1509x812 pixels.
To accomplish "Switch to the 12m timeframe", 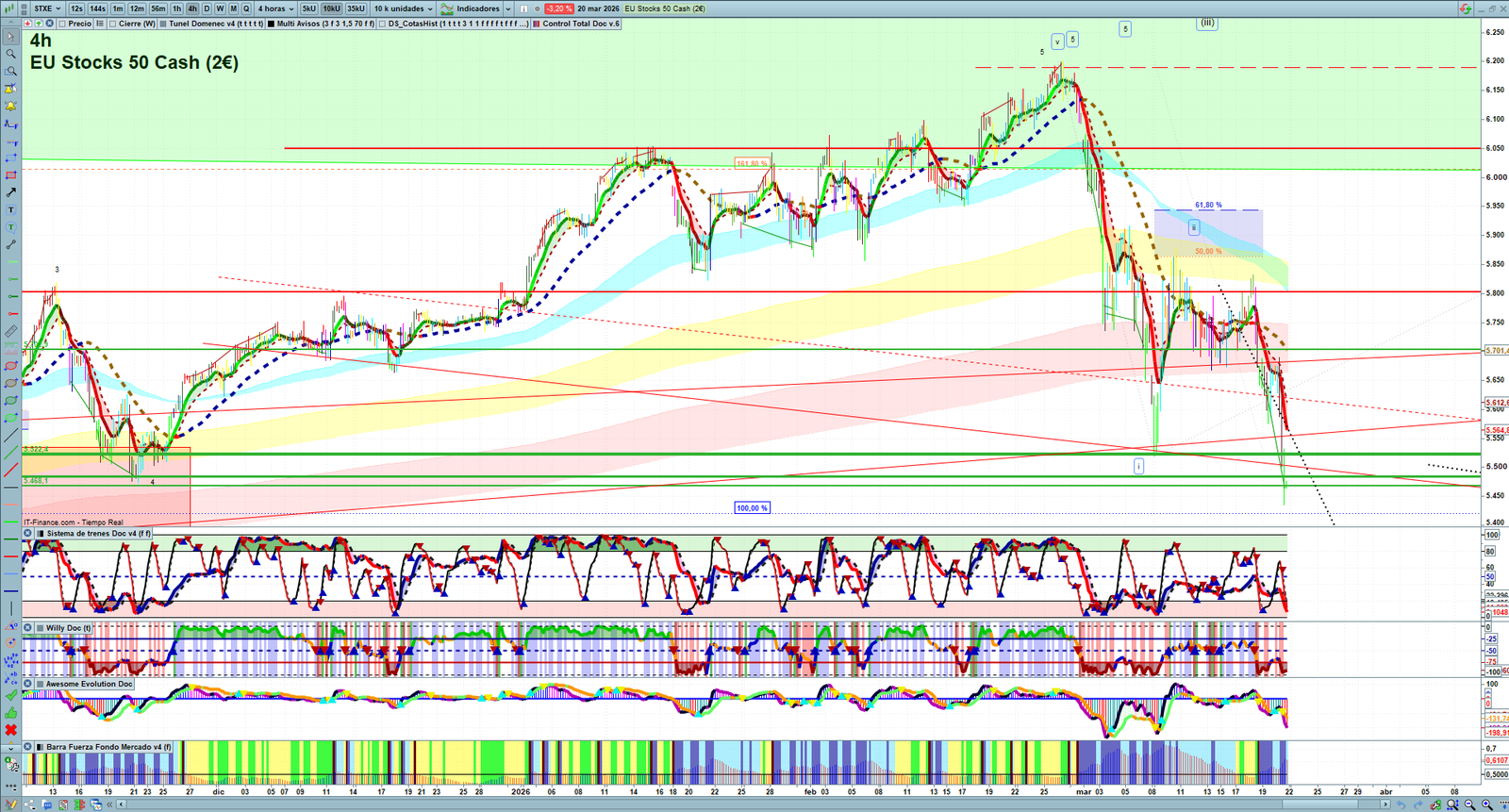I will [137, 8].
